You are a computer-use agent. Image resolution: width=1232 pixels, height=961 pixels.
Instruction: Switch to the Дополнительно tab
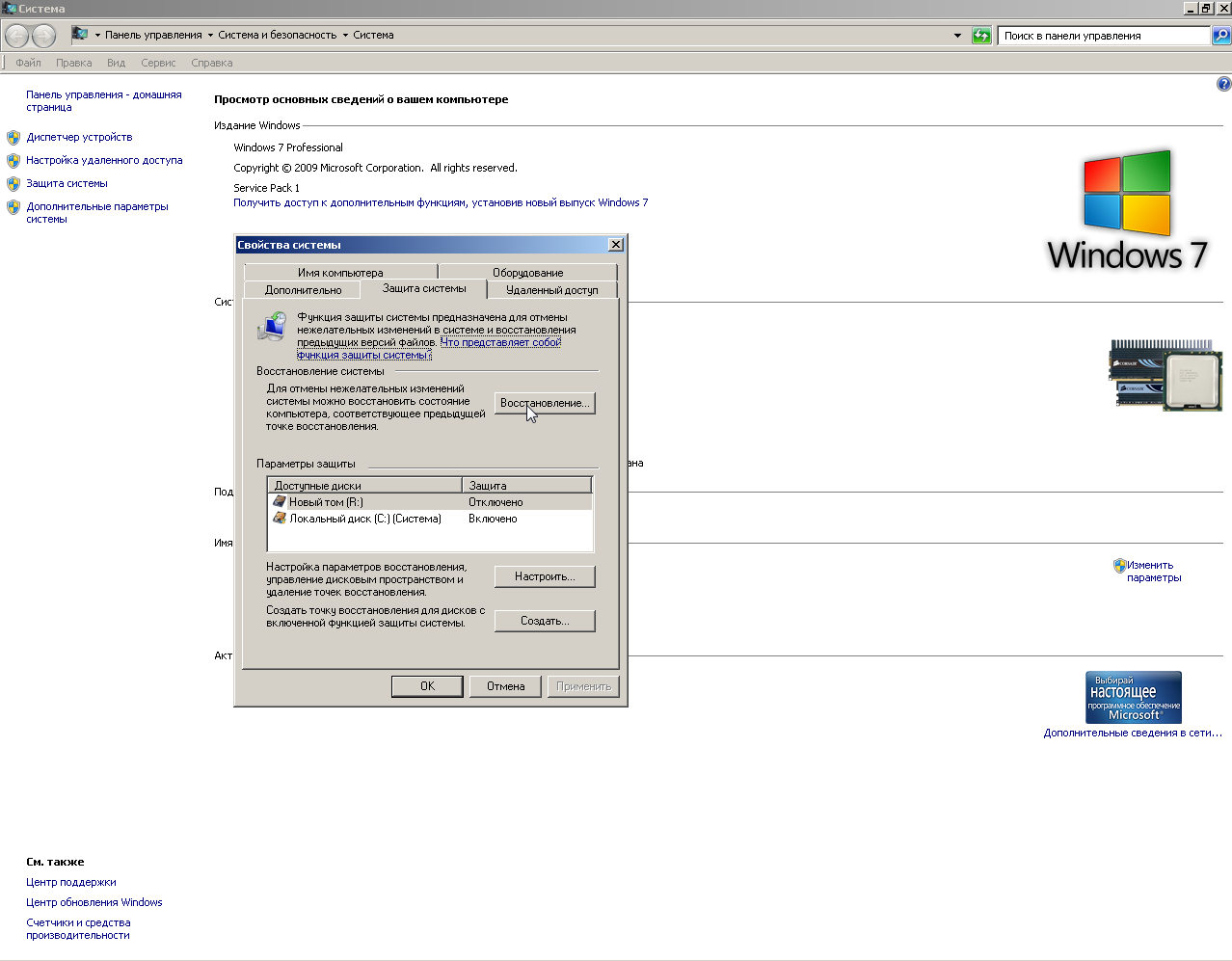point(303,290)
